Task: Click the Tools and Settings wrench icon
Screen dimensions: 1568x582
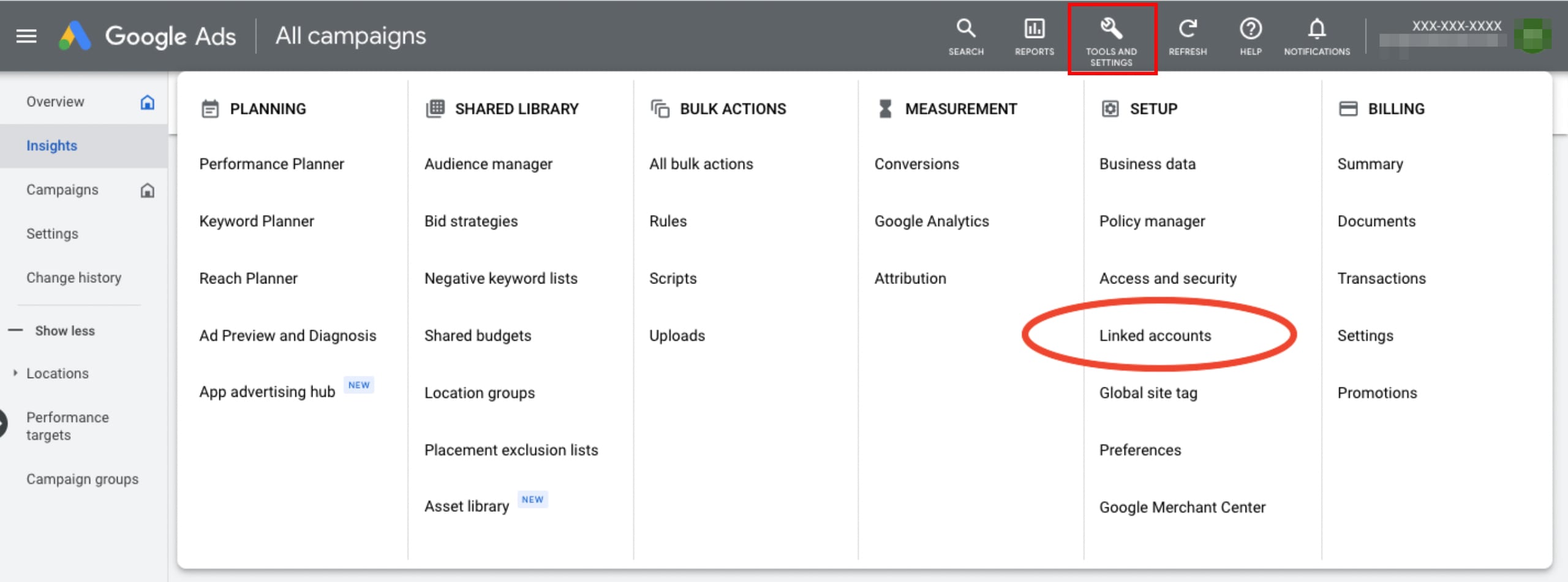Action: (1112, 29)
